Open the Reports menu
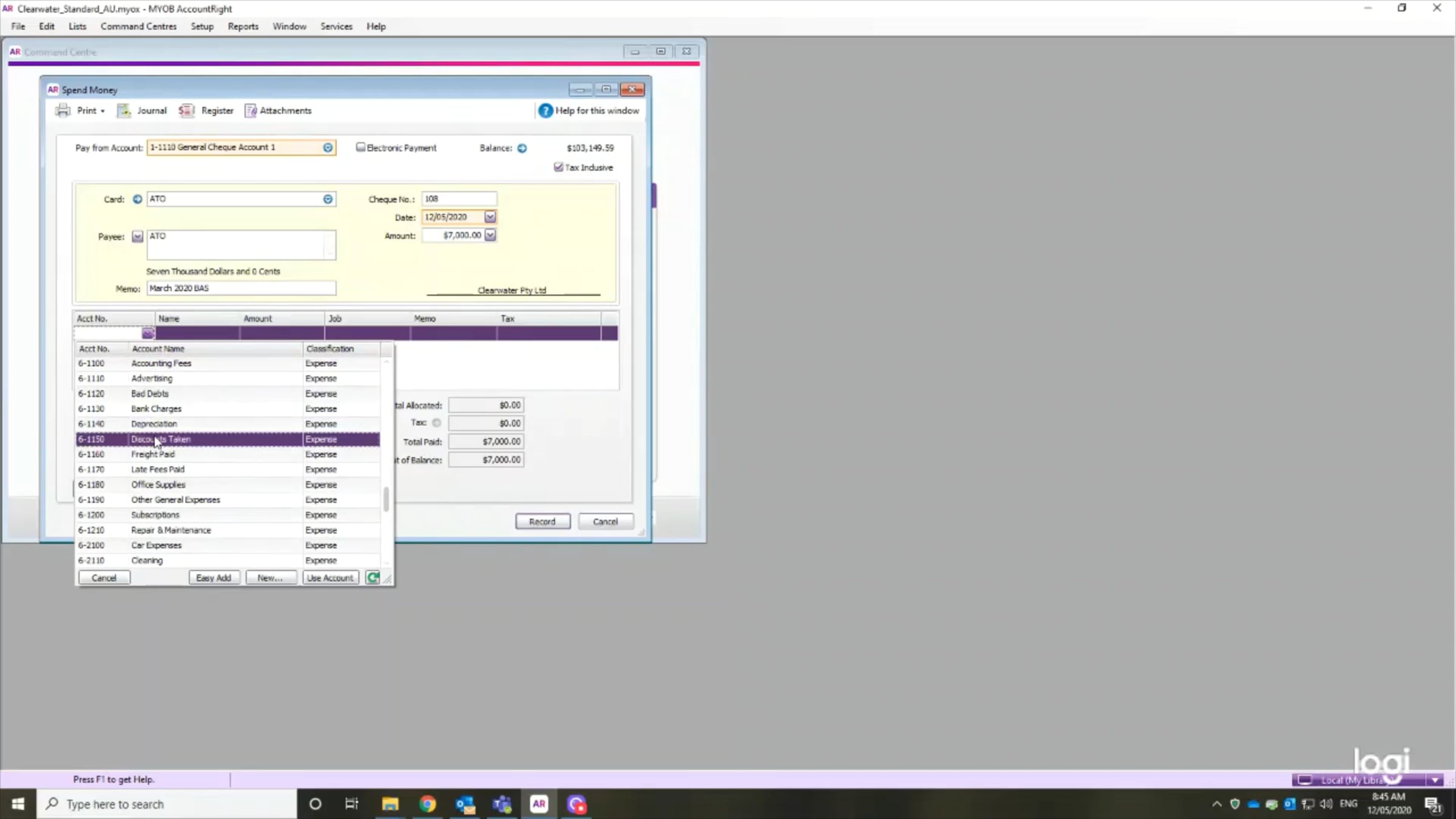Screen dimensions: 1456x819 [243, 26]
